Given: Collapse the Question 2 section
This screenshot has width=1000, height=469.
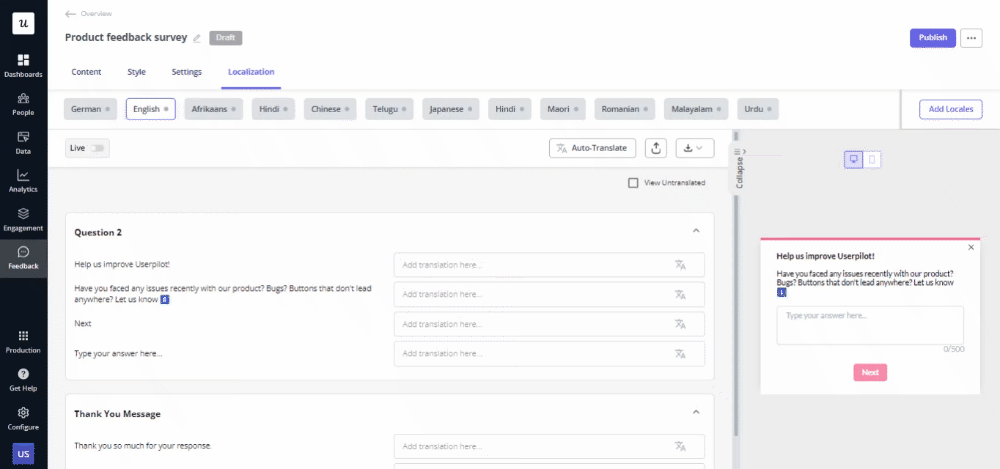Looking at the screenshot, I should [696, 231].
